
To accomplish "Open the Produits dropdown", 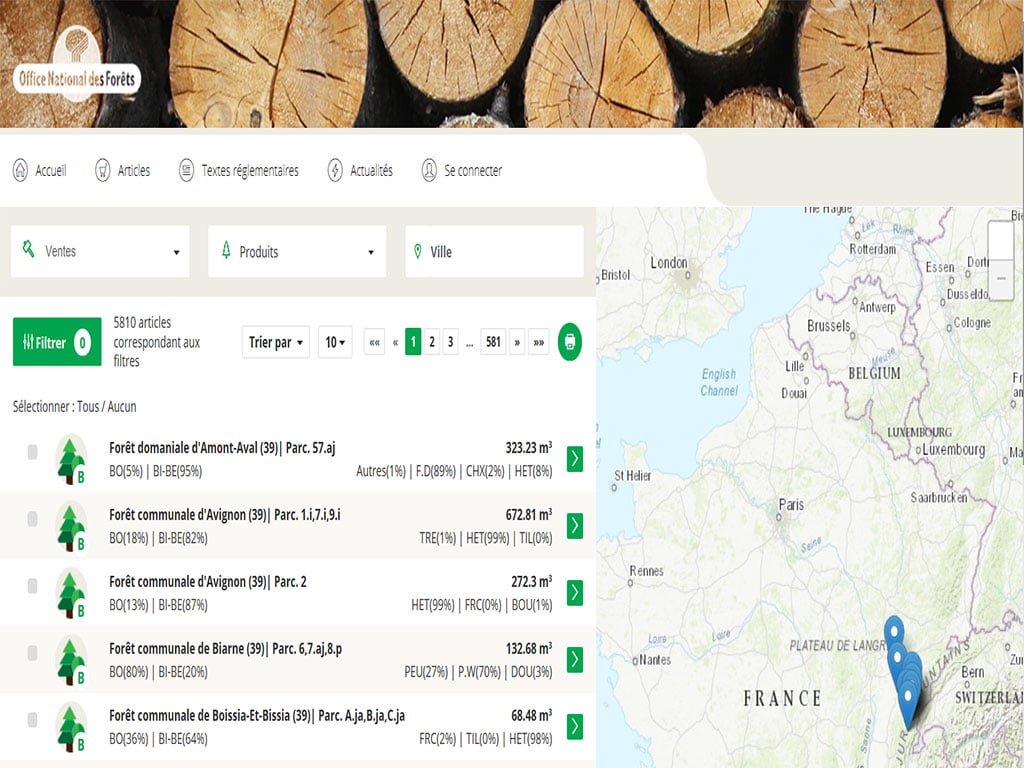I will 297,251.
